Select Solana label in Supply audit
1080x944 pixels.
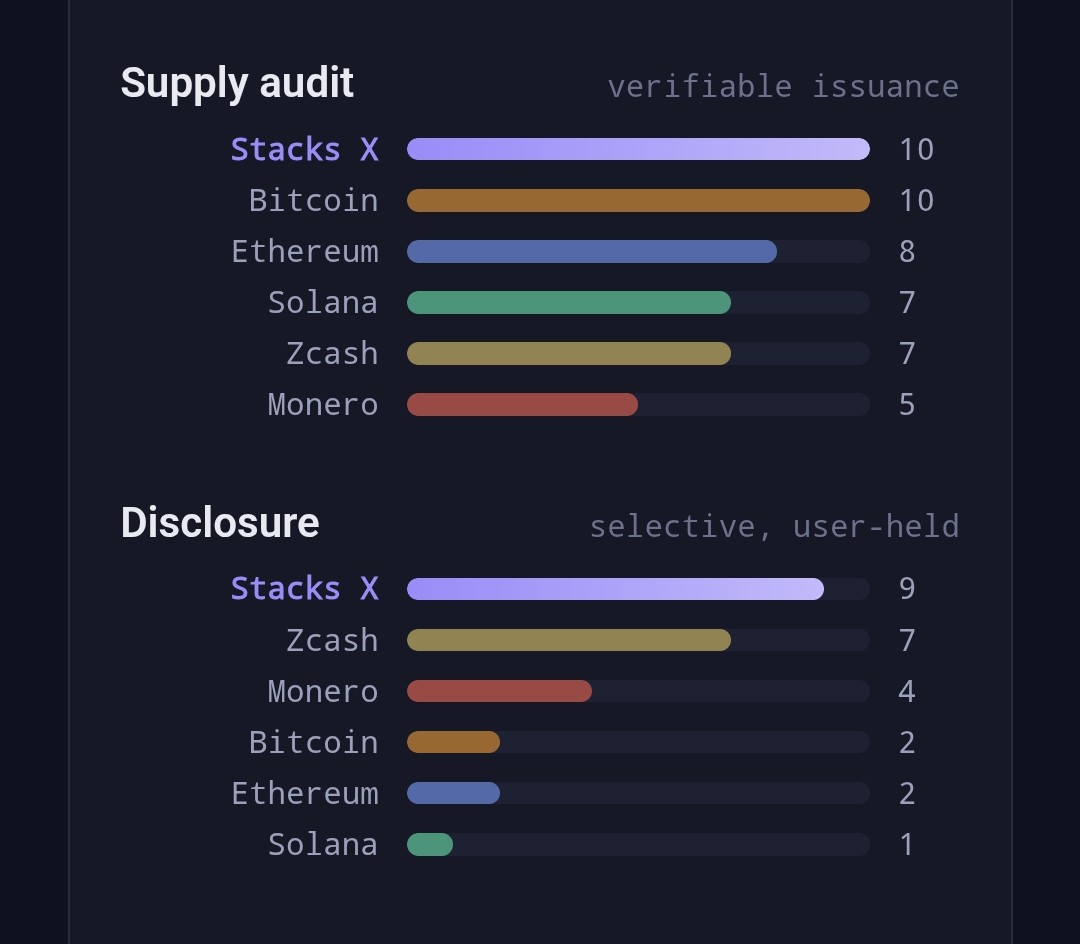(323, 302)
